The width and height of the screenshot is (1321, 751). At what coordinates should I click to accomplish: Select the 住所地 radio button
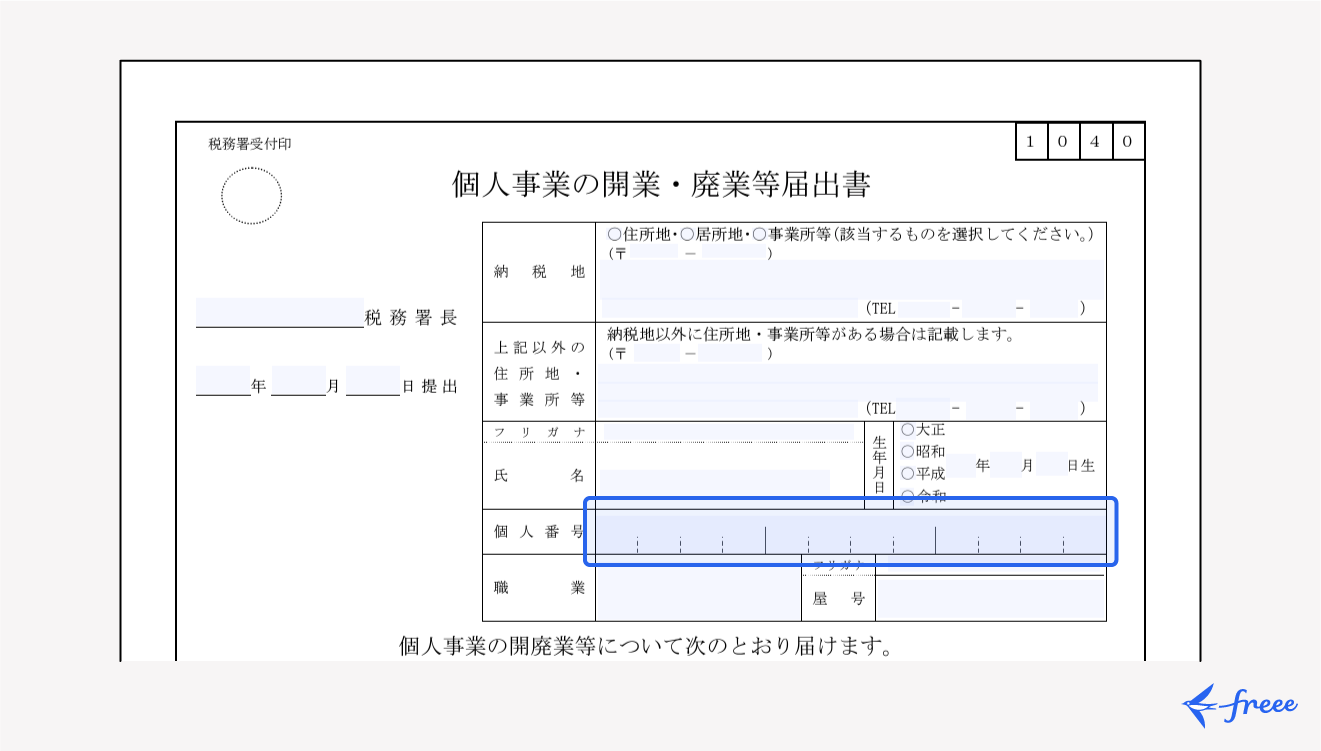pos(614,234)
